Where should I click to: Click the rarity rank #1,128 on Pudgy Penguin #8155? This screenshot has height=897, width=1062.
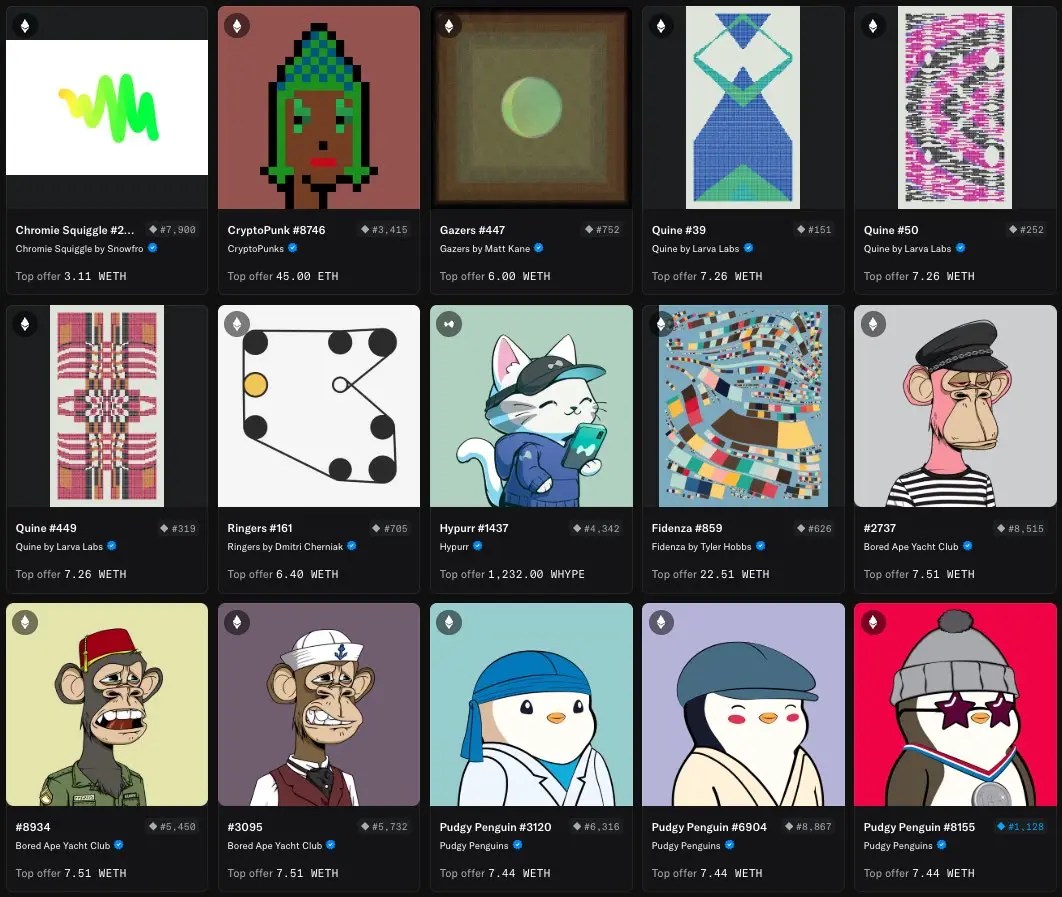pyautogui.click(x=1021, y=827)
